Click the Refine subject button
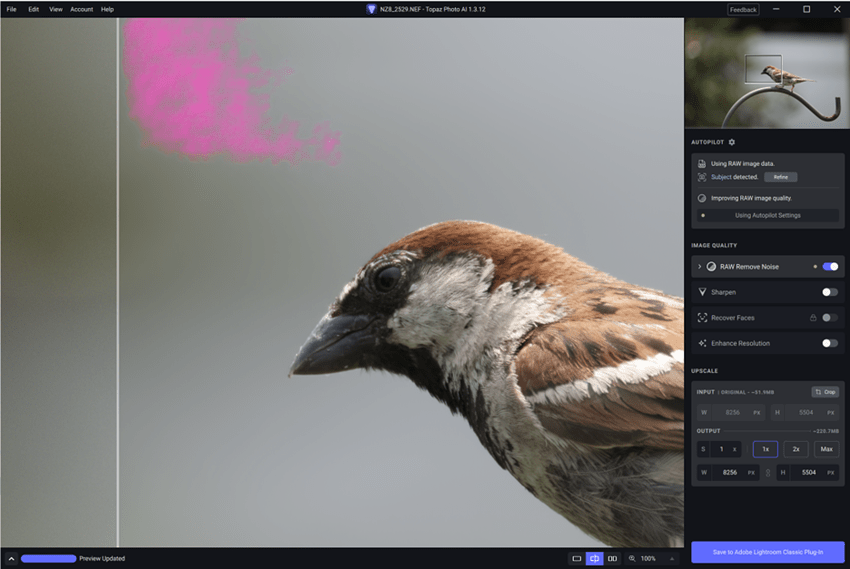The height and width of the screenshot is (569, 850). coord(780,177)
